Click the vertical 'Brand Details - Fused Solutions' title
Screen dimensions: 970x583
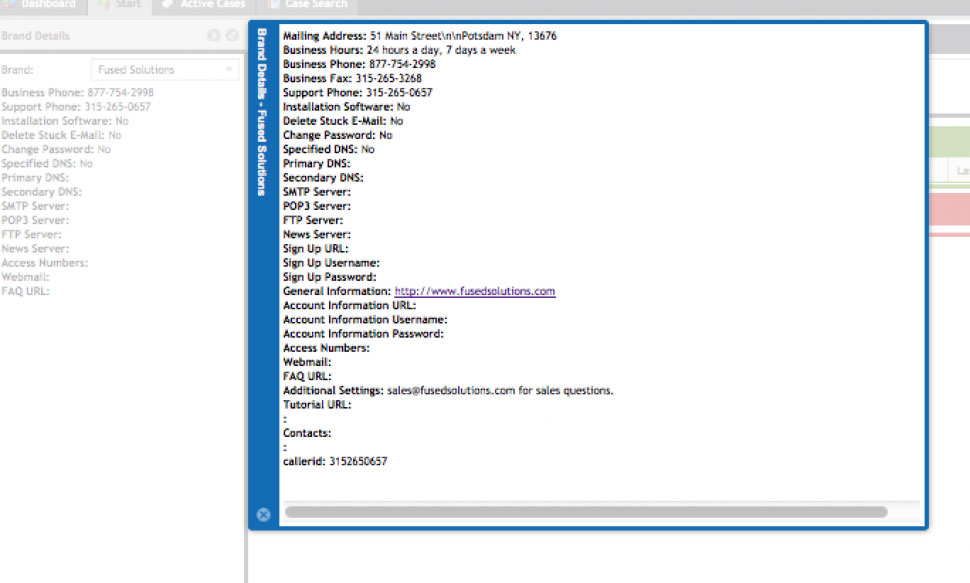click(x=262, y=112)
